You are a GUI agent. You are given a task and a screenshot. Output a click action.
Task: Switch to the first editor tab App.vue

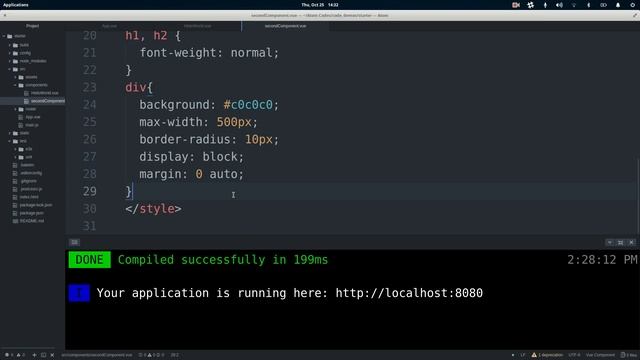coord(109,26)
